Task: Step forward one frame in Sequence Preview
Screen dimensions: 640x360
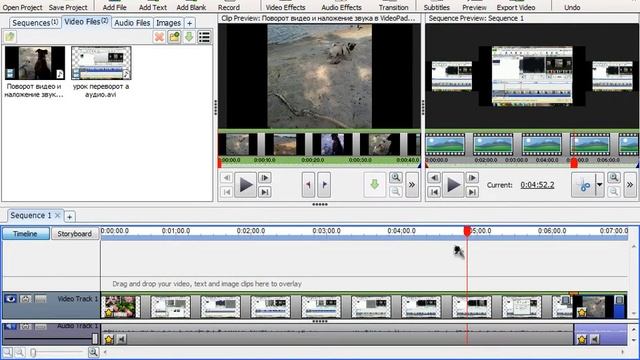Action: (x=472, y=178)
